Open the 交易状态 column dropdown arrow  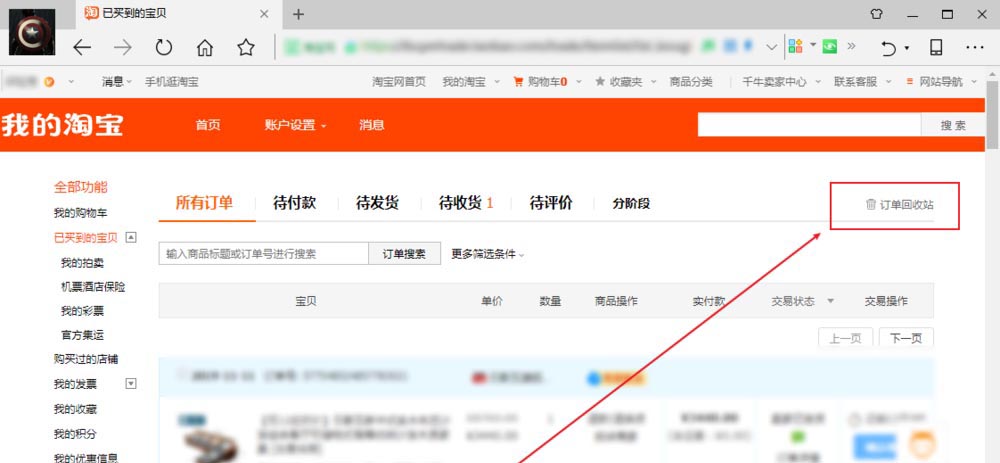click(830, 301)
